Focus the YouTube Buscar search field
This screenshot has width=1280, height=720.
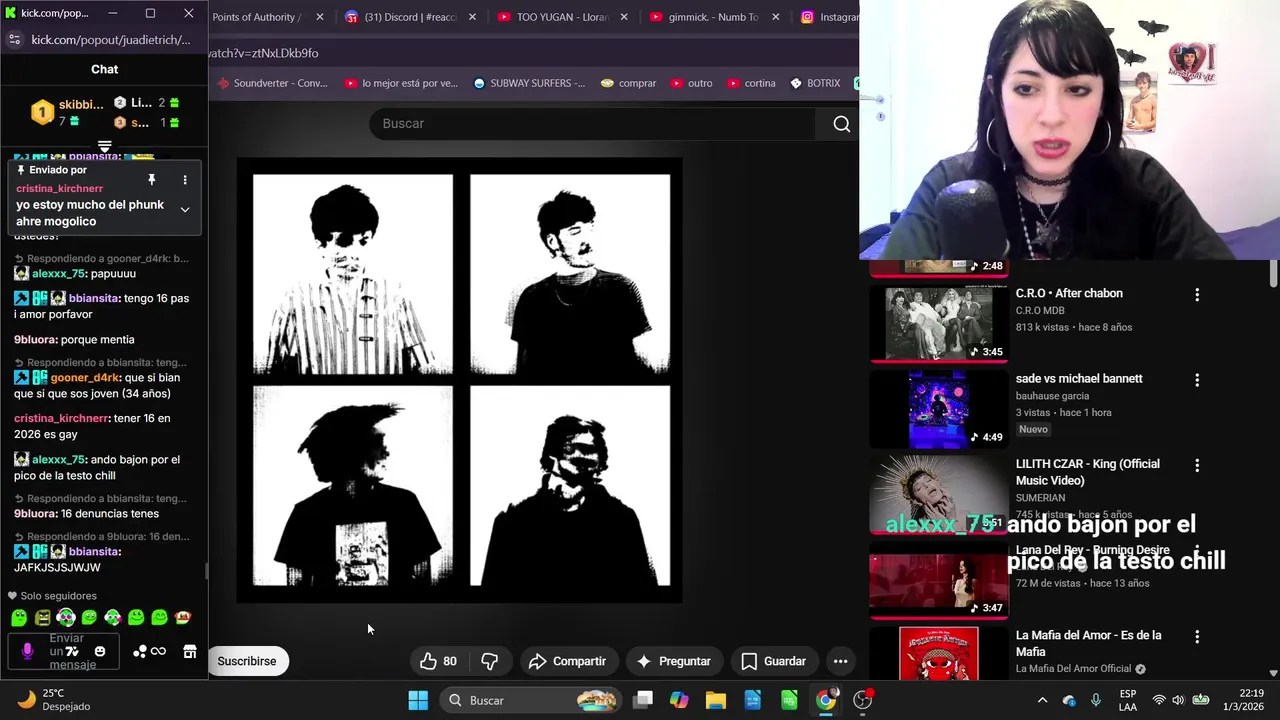coord(592,124)
